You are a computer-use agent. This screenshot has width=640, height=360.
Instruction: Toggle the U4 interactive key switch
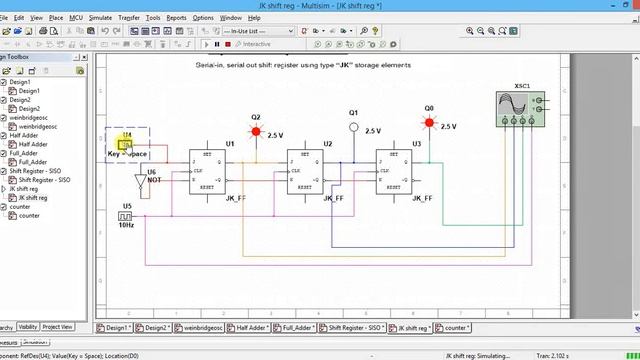pyautogui.click(x=125, y=144)
